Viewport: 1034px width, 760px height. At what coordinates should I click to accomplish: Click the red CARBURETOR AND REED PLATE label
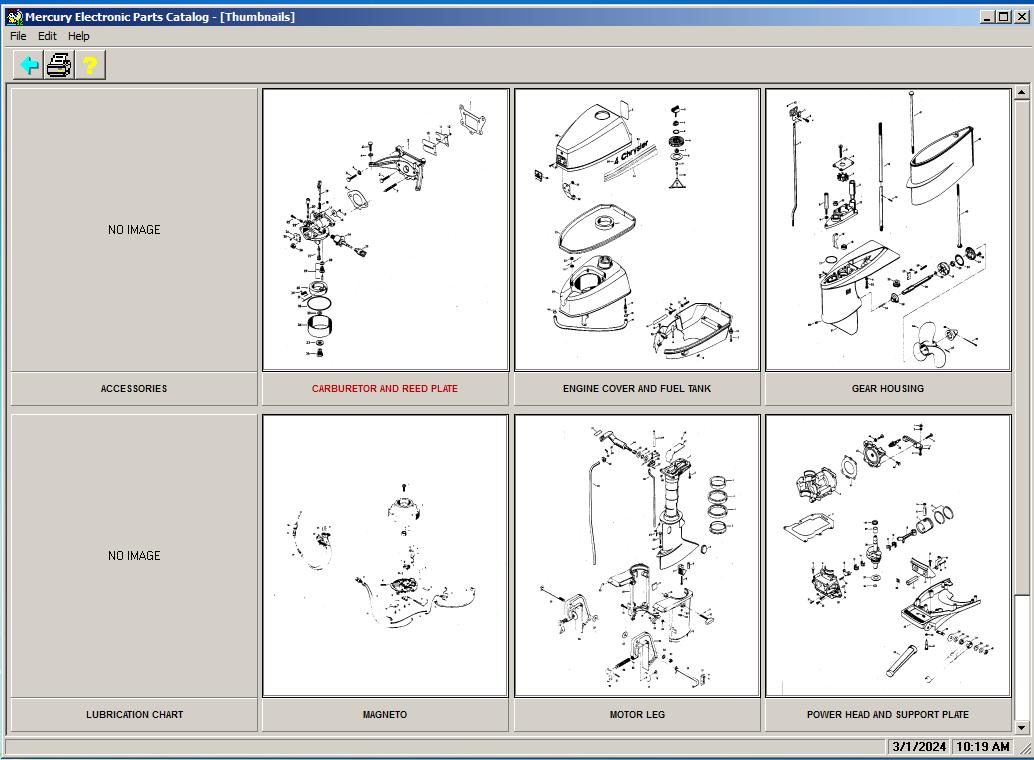point(385,389)
